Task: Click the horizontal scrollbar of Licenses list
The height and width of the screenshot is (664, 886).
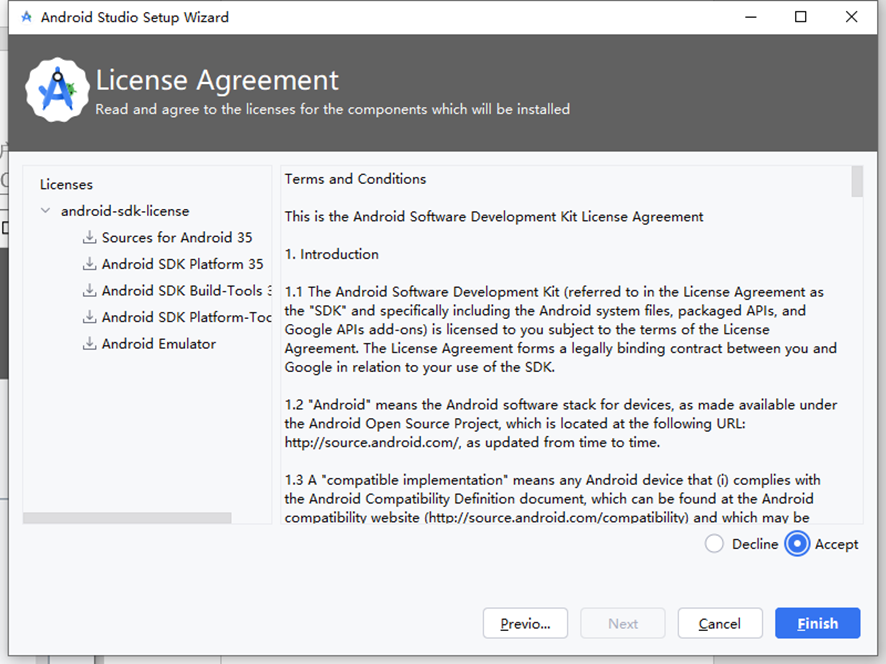Action: pyautogui.click(x=127, y=518)
